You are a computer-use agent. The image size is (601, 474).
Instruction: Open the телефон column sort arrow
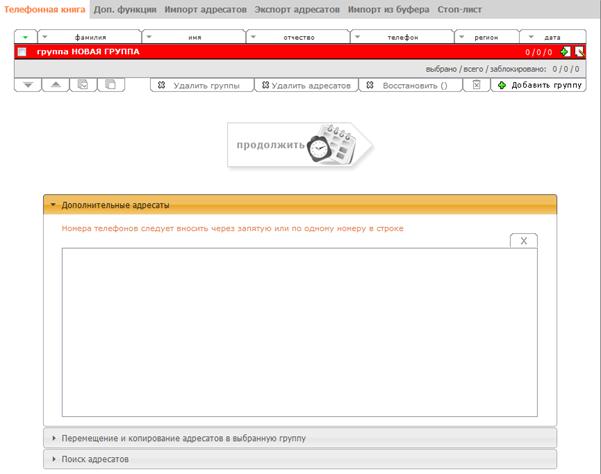coord(358,37)
